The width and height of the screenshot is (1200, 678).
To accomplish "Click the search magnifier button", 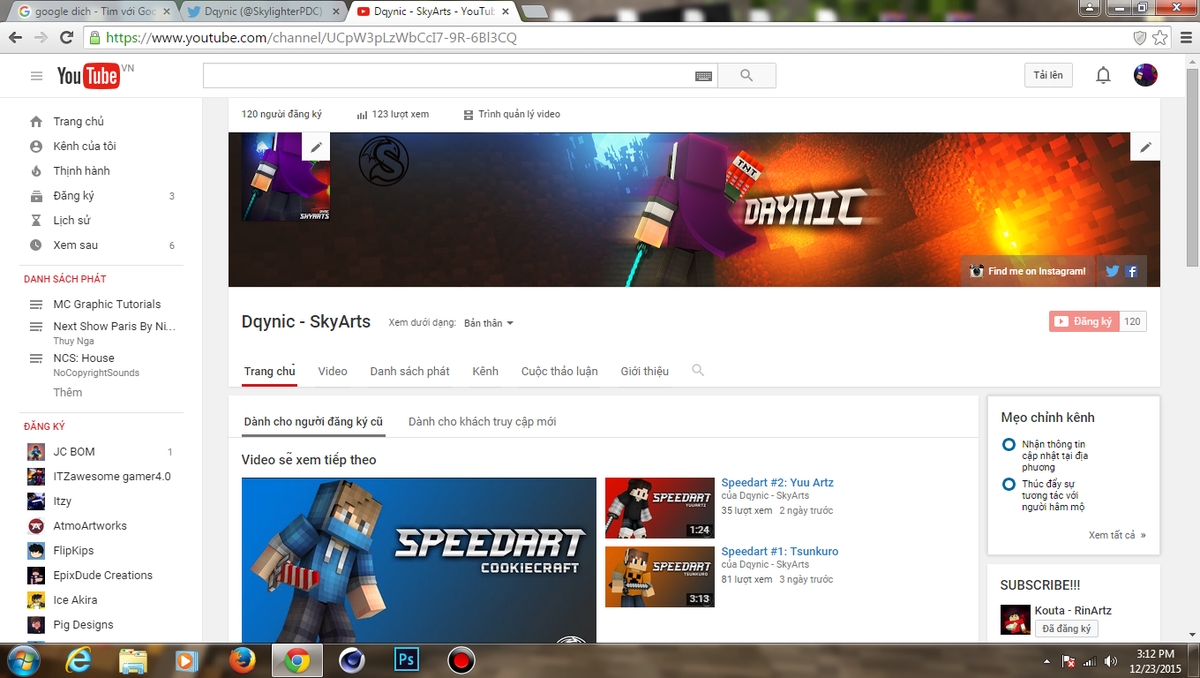I will pyautogui.click(x=746, y=76).
